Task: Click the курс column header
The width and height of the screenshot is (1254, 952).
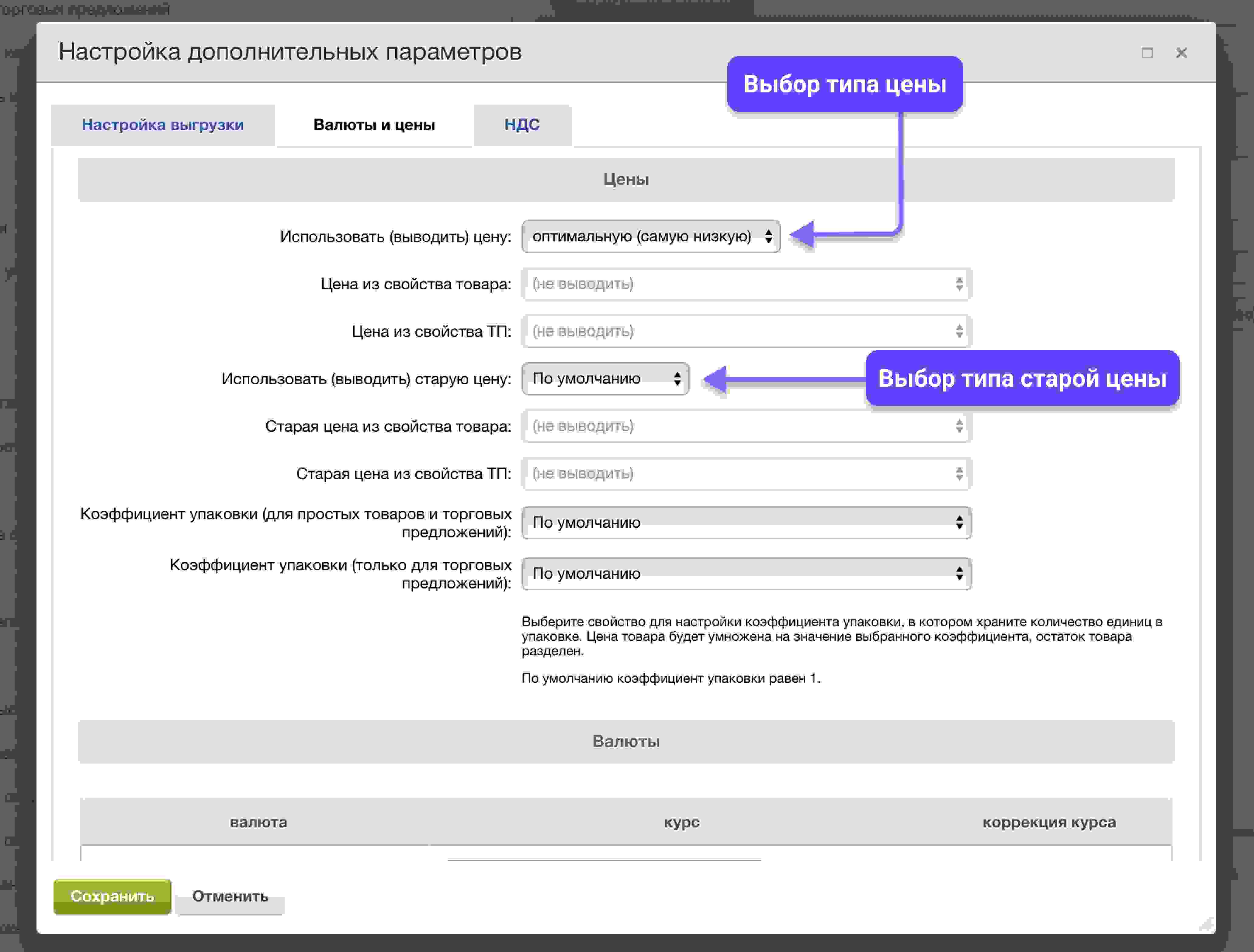Action: [681, 822]
